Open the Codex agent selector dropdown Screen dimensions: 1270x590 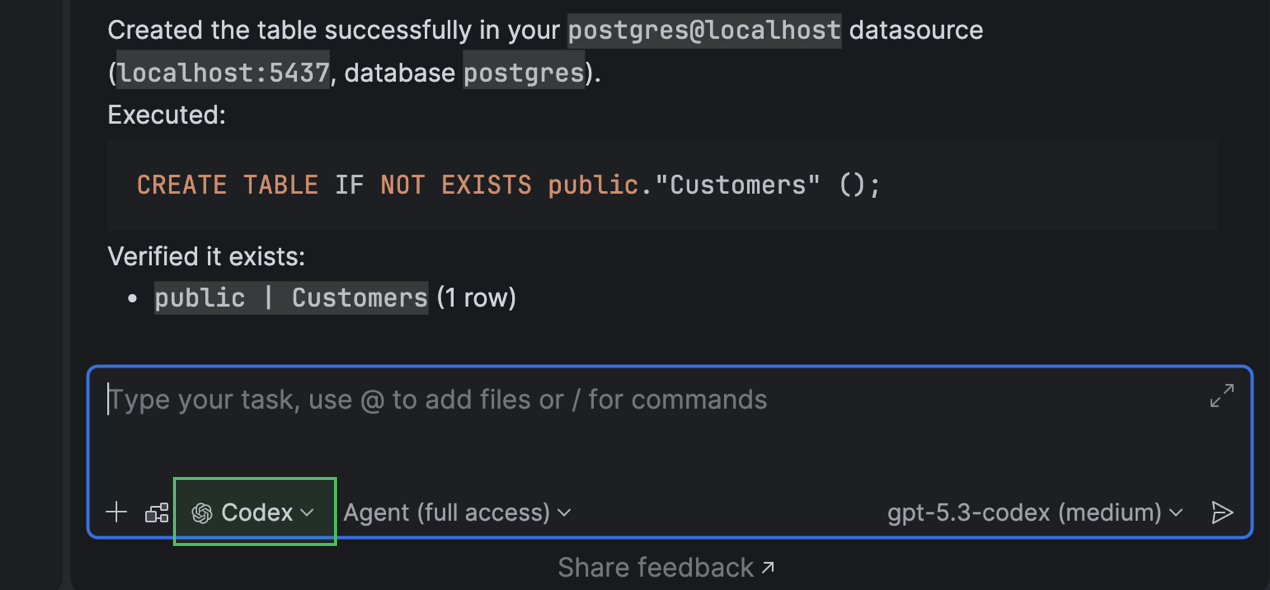pos(255,513)
